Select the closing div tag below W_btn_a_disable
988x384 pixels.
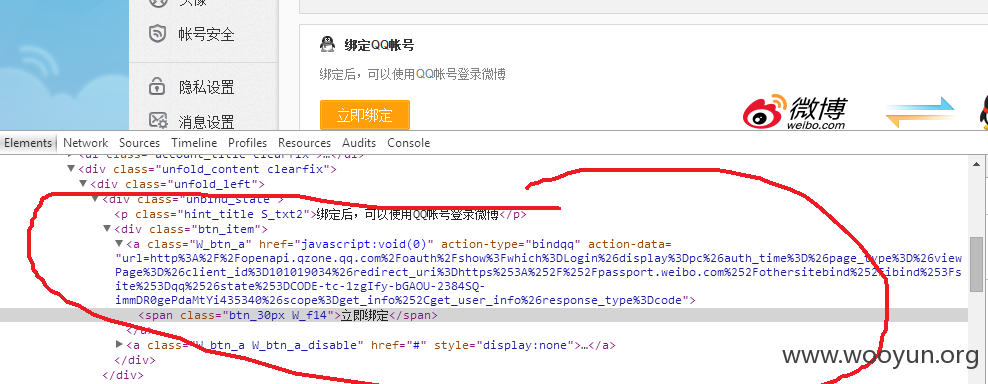[135, 361]
